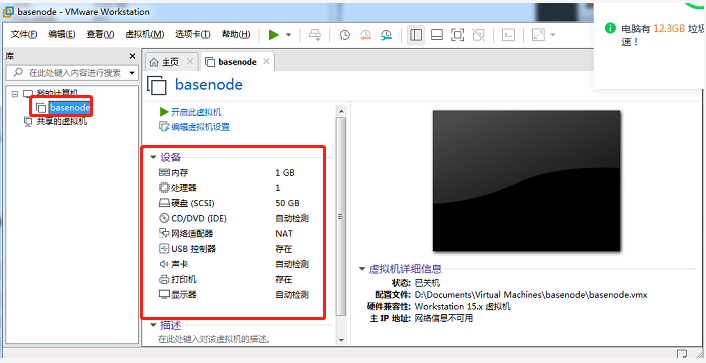Click the black VM screen thumbnail

(526, 181)
